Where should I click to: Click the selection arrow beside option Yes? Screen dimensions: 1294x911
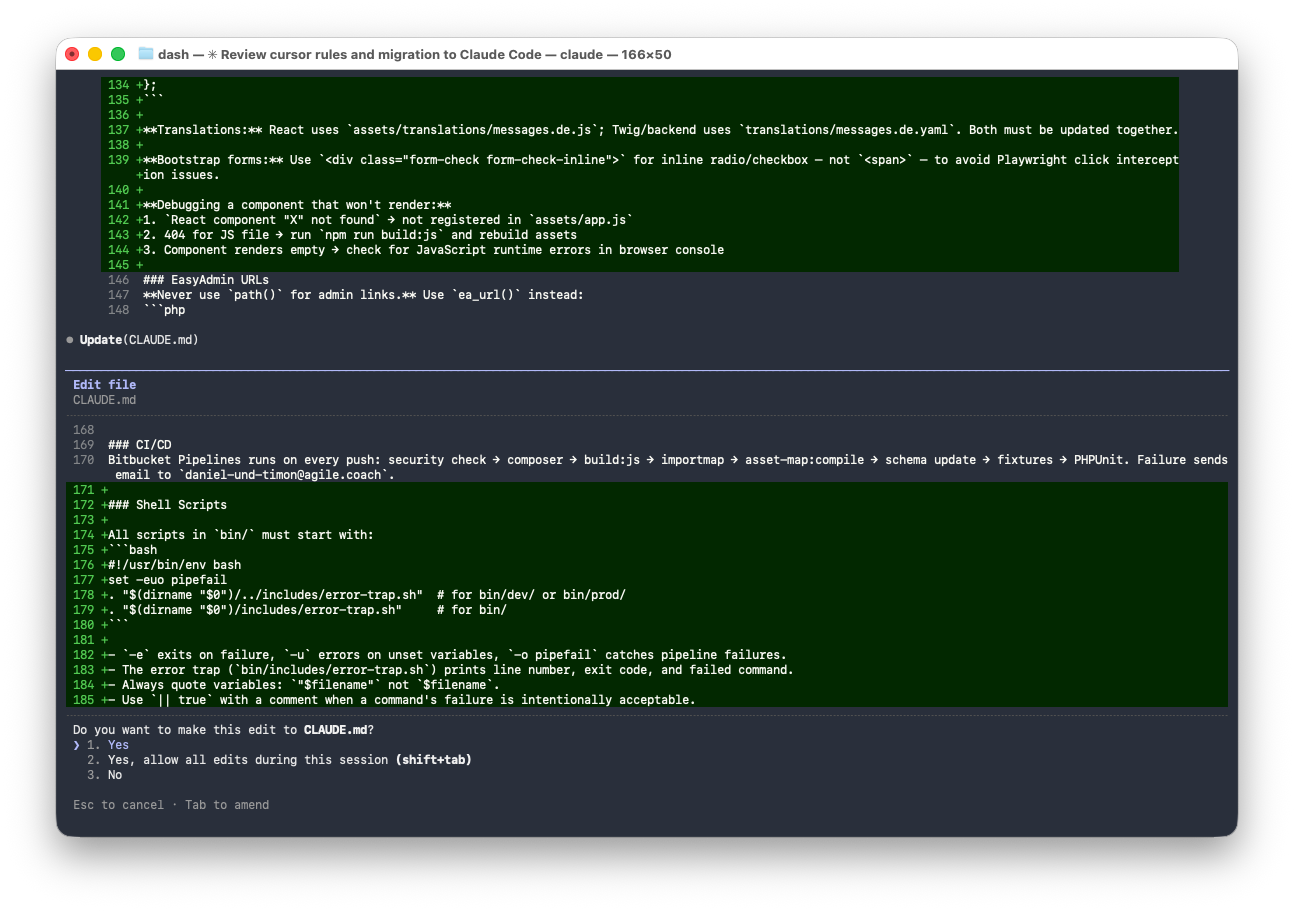76,745
